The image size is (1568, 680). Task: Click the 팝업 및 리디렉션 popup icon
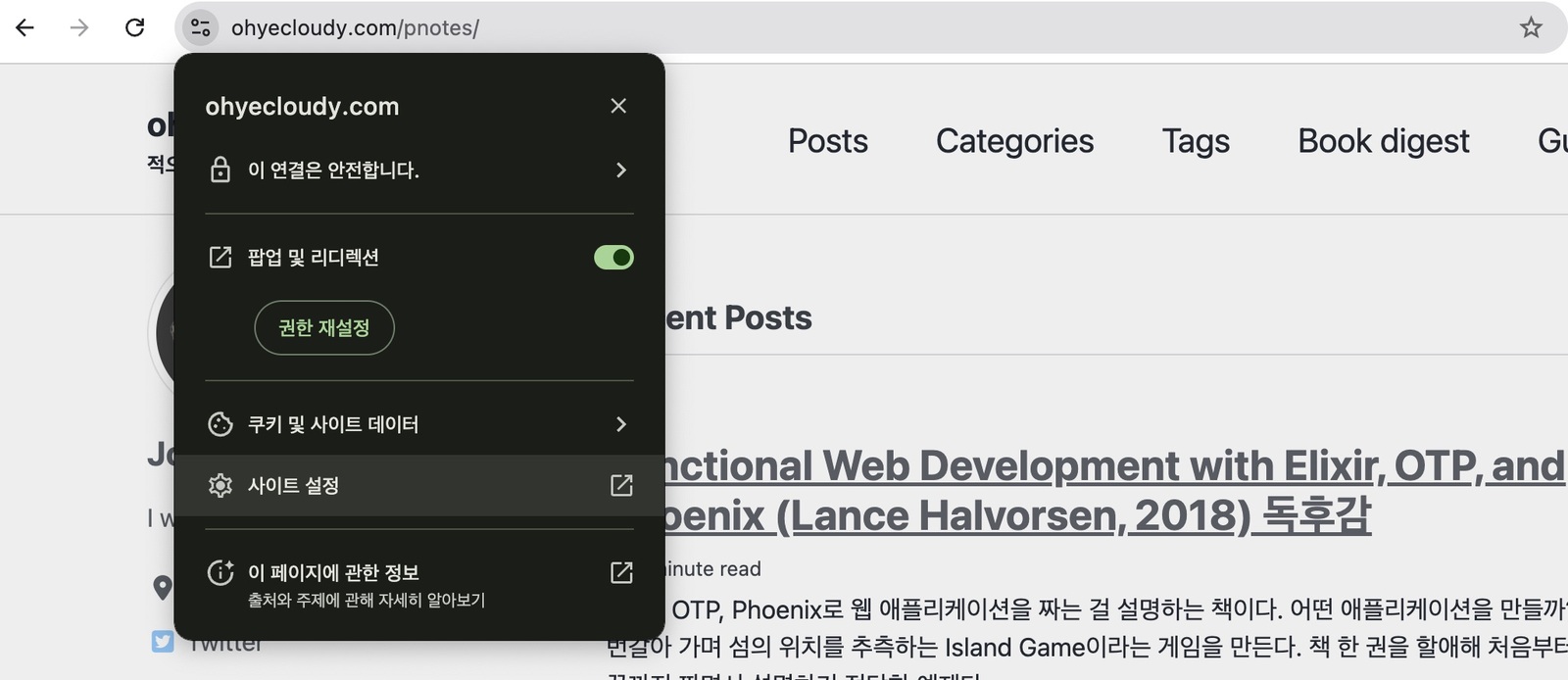click(220, 257)
